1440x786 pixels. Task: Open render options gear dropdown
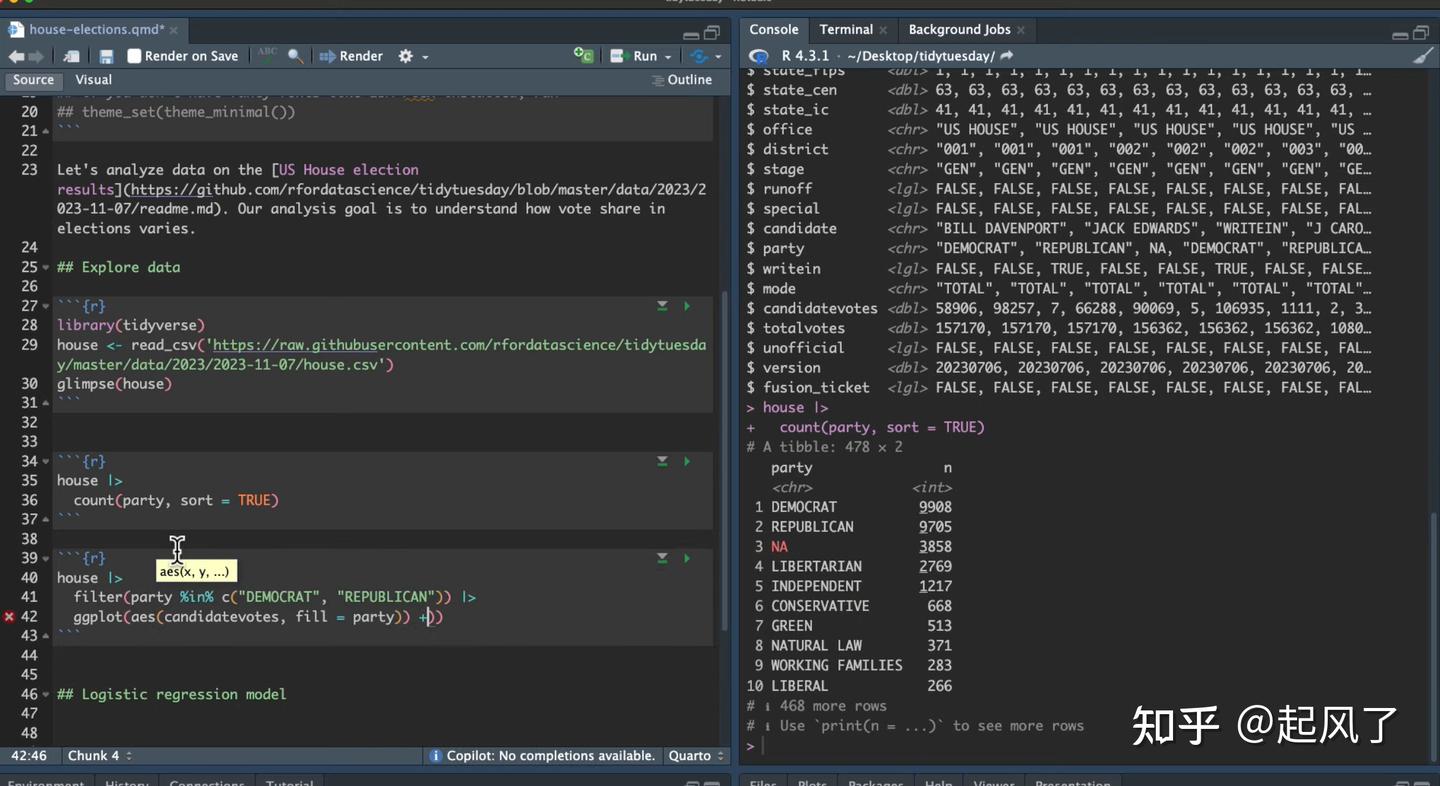(x=413, y=56)
